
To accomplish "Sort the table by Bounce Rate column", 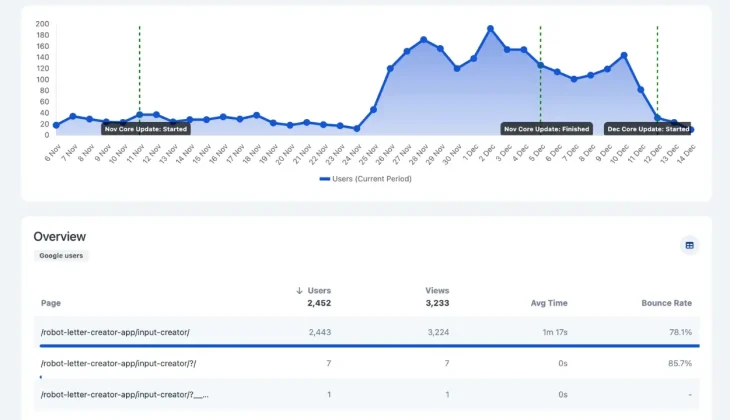I will (666, 303).
